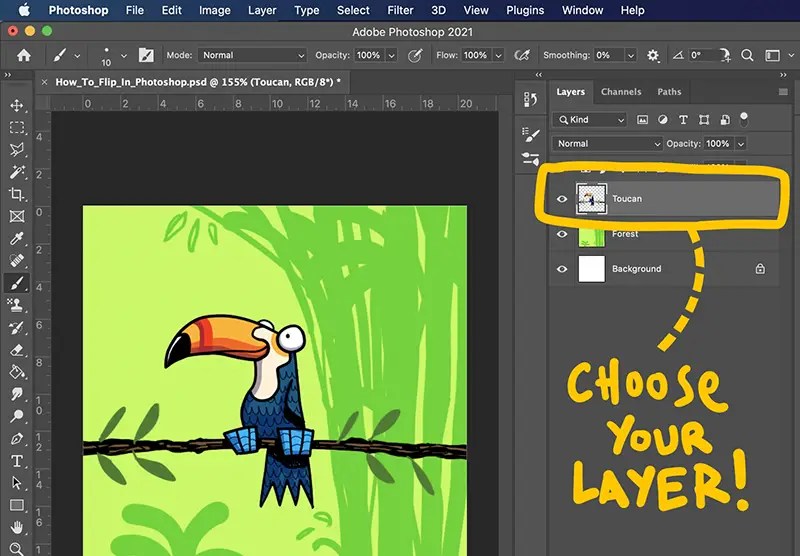Select the Move tool

pyautogui.click(x=17, y=106)
